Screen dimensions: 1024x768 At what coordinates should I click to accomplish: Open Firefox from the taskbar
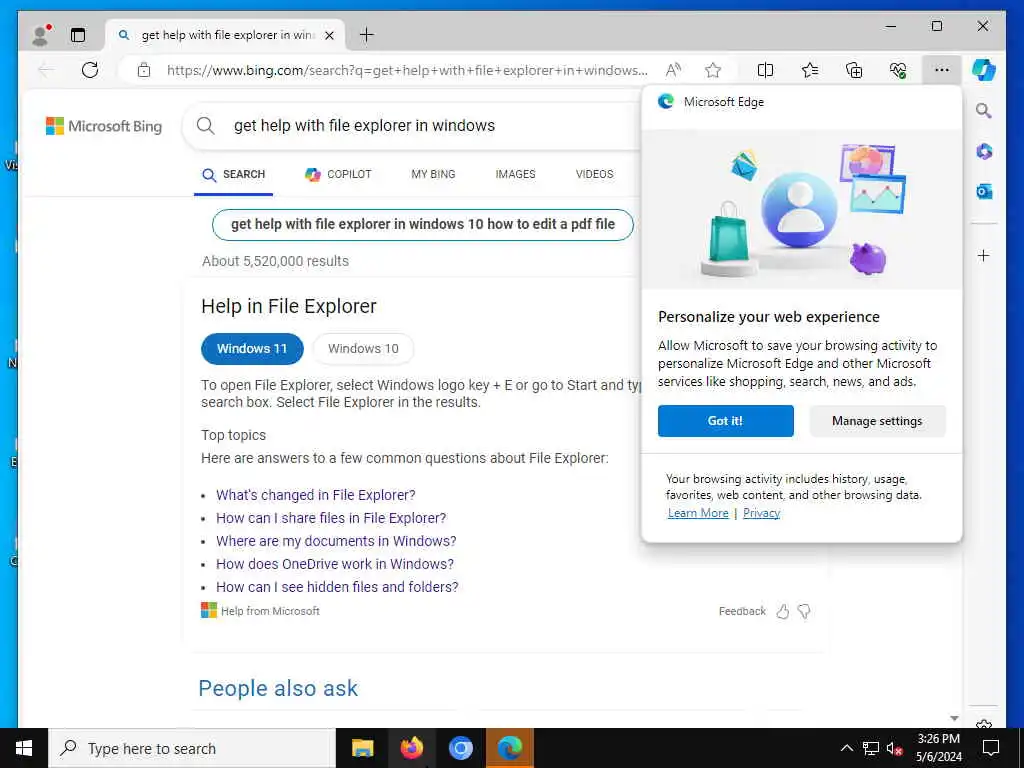click(411, 748)
